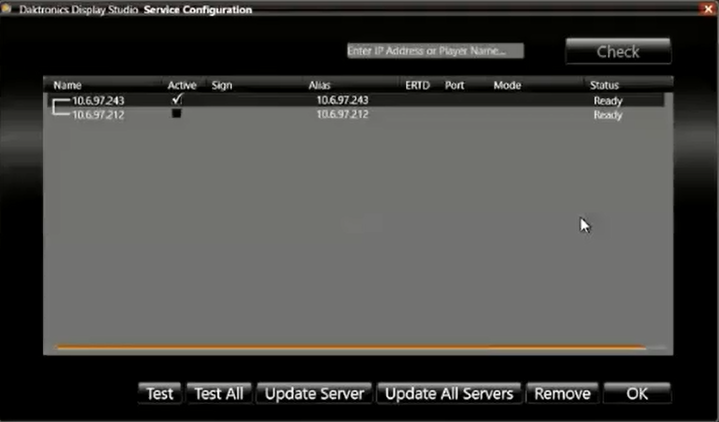Close the Service Configuration window
The width and height of the screenshot is (719, 422).
[708, 9]
